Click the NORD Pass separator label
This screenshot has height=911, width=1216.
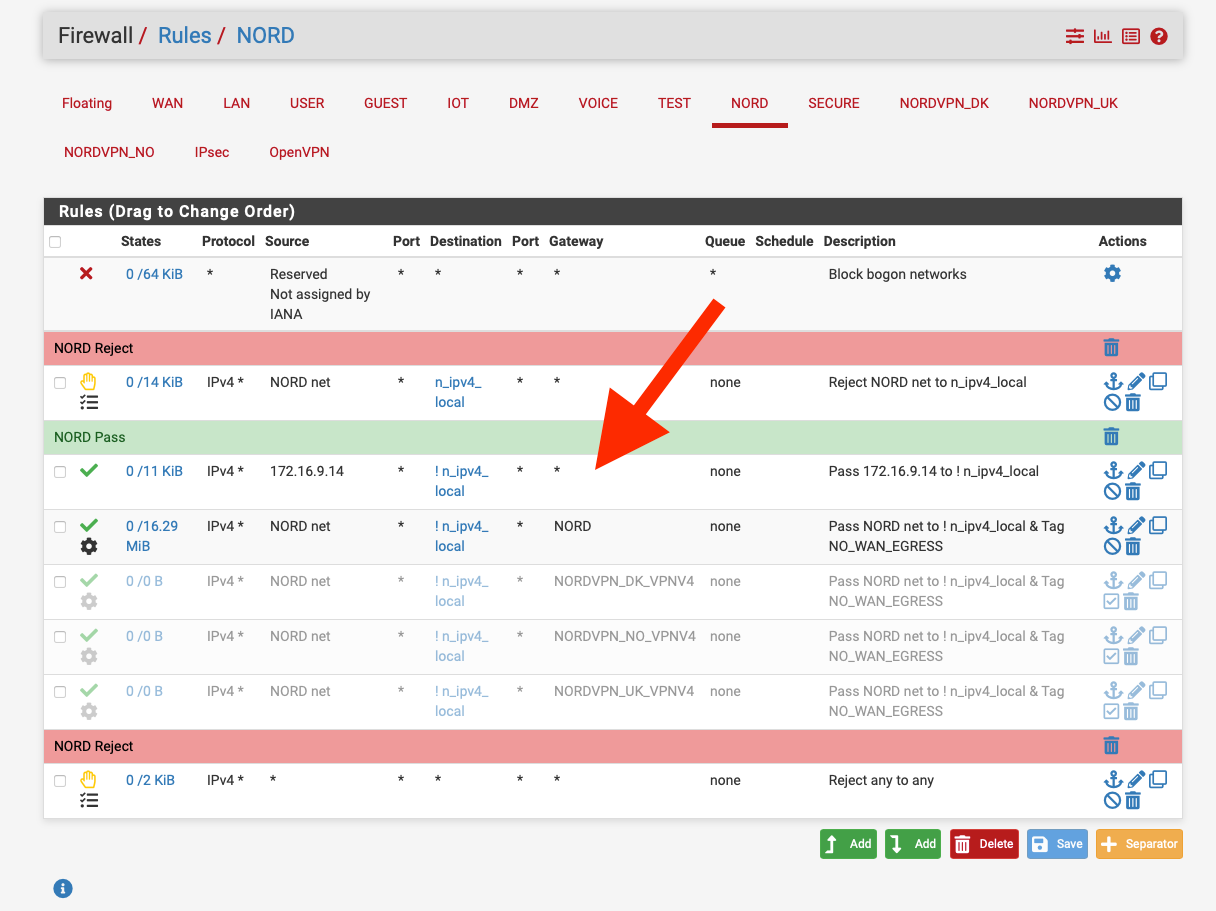coord(90,437)
